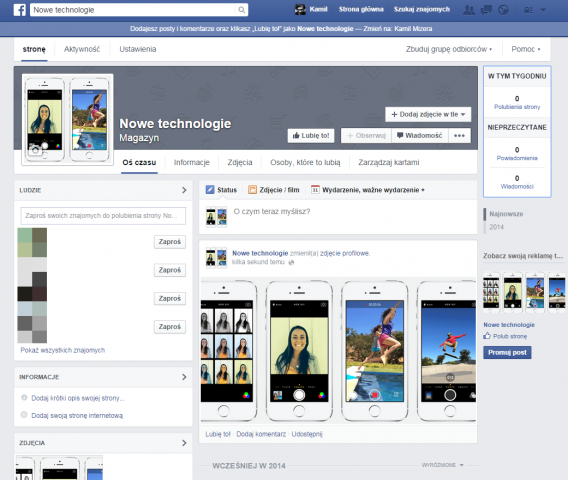
Task: Click the Facebook logo icon
Action: [x=20, y=10]
